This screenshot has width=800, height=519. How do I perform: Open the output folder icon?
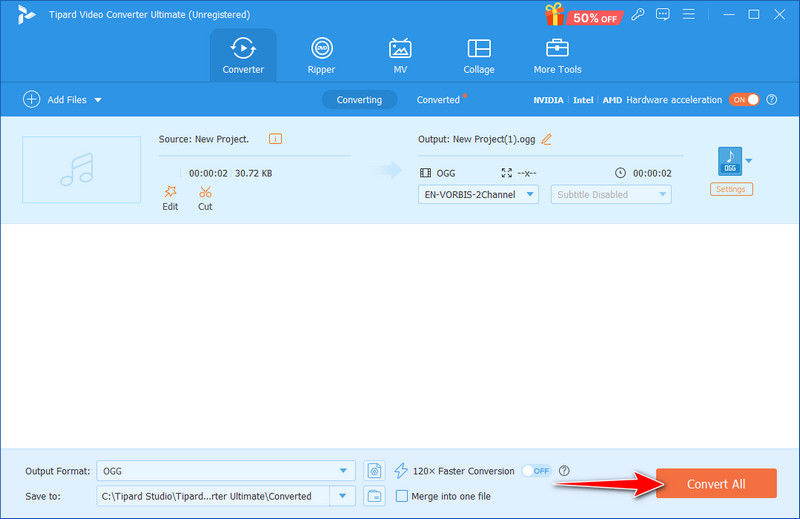coord(374,496)
